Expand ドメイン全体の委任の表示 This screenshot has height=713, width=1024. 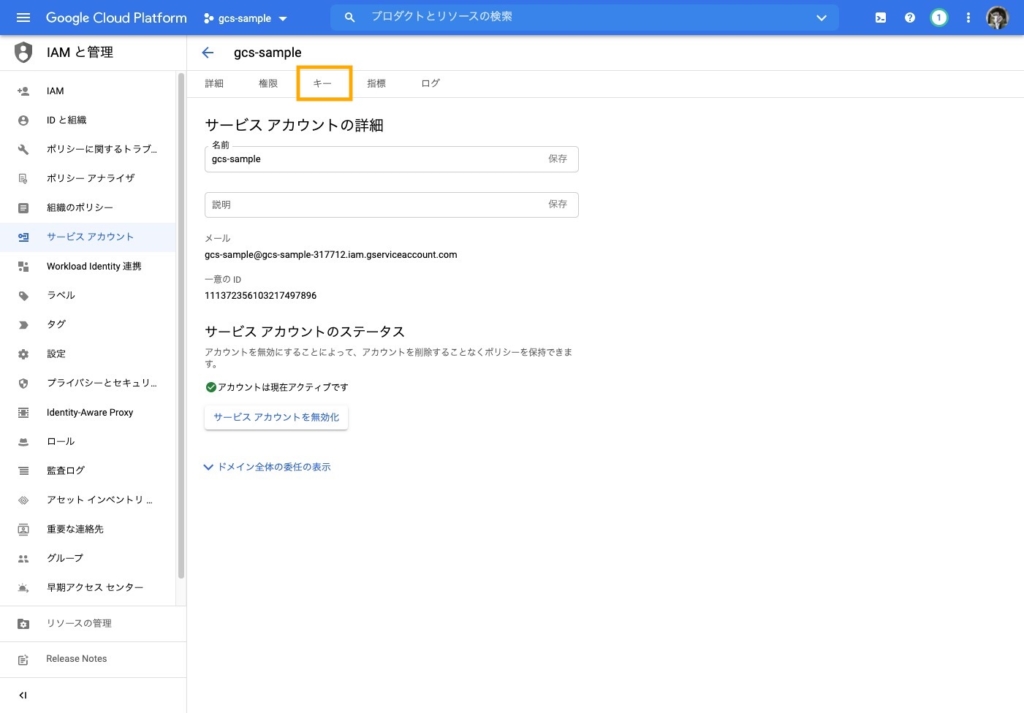click(268, 467)
